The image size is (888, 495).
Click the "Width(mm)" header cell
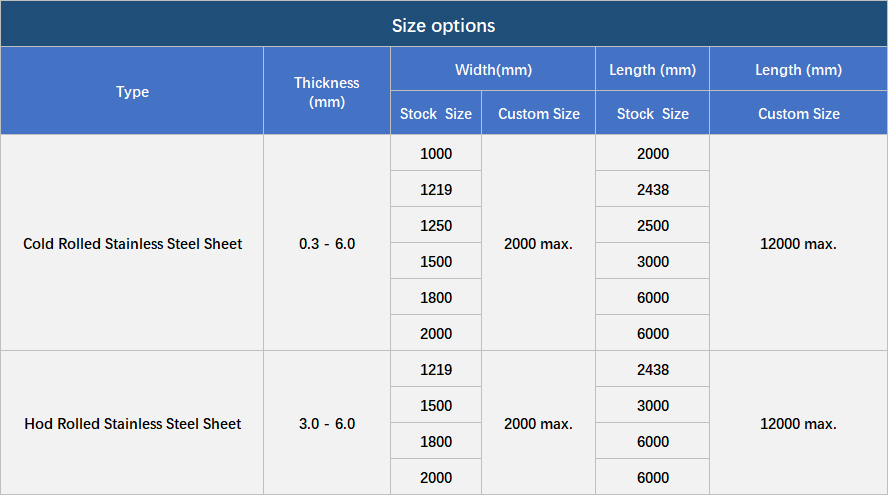493,70
